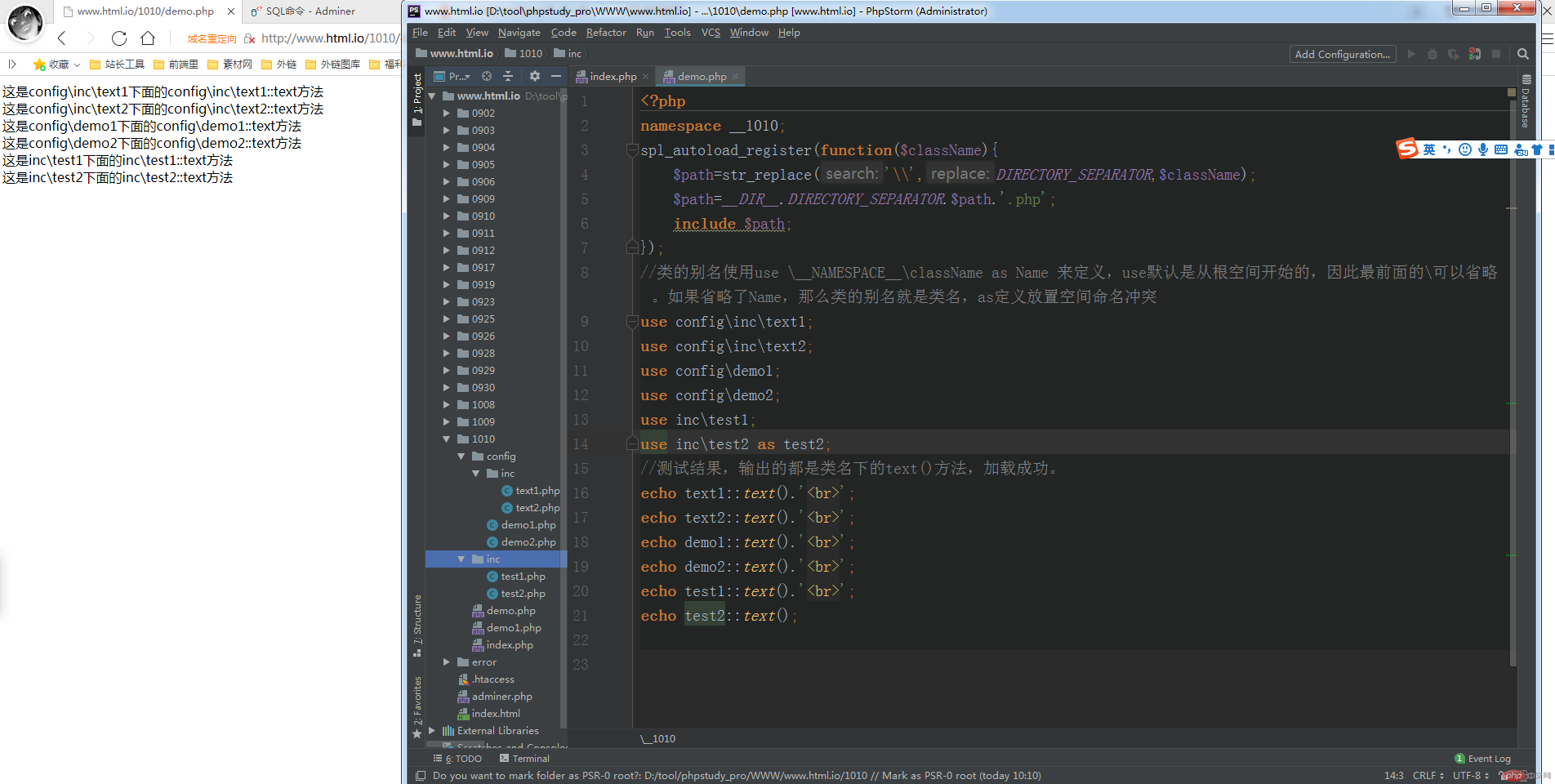Click browser back arrow
The width and height of the screenshot is (1555, 784).
click(x=62, y=38)
